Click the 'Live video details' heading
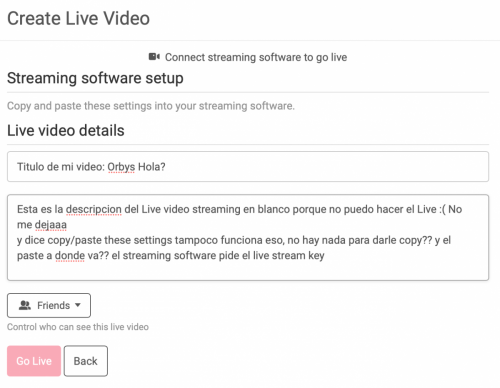The width and height of the screenshot is (500, 388). click(x=66, y=130)
